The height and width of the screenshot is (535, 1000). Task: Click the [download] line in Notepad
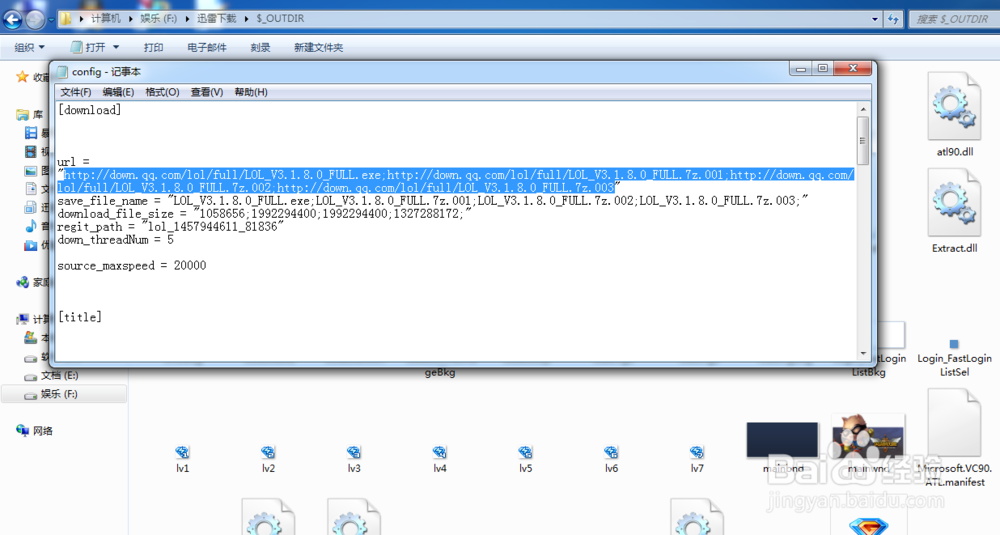click(89, 110)
